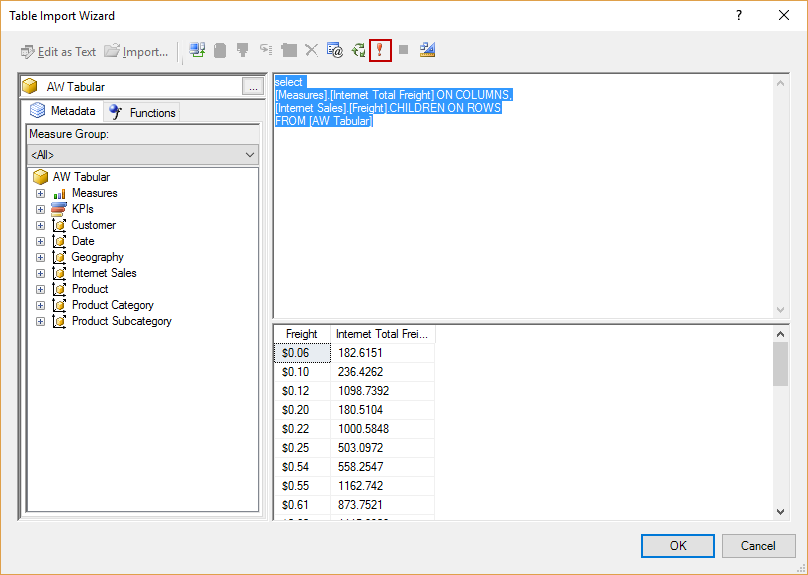Click the Import query toolbar button

coord(136,51)
